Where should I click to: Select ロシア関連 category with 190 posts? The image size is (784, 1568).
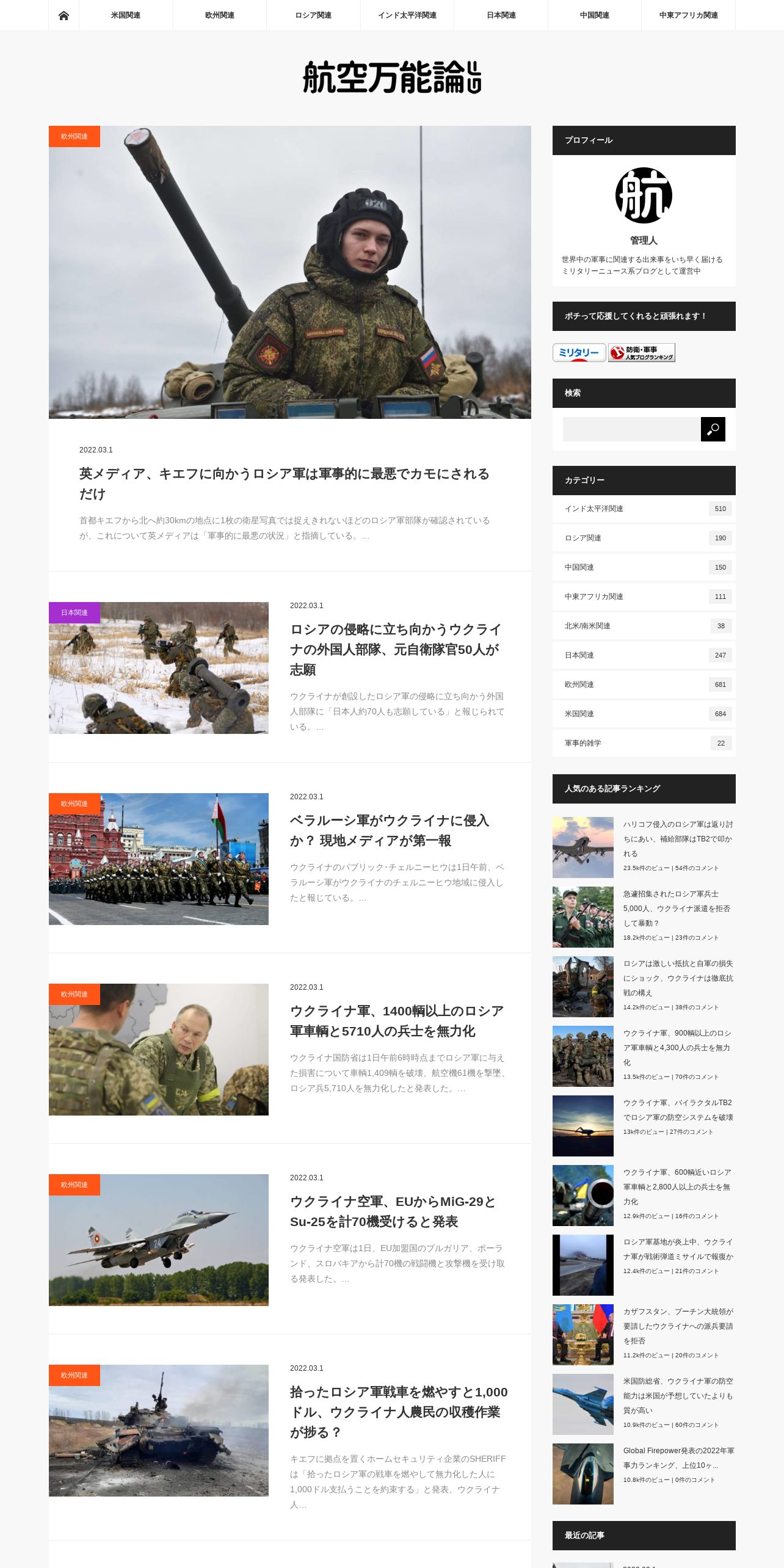644,538
